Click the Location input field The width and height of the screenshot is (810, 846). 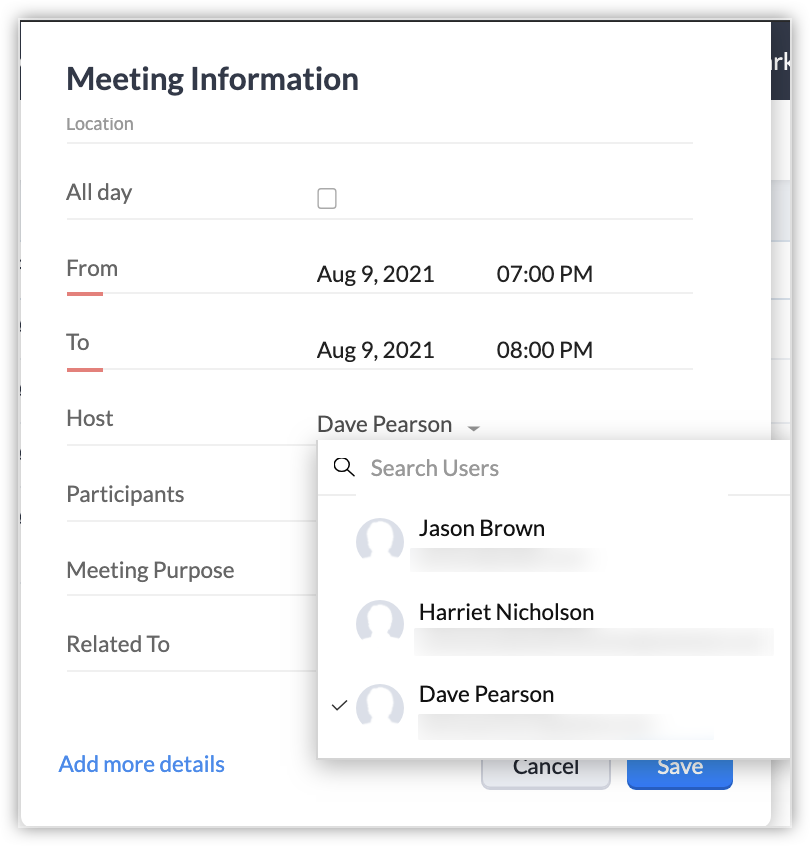379,125
